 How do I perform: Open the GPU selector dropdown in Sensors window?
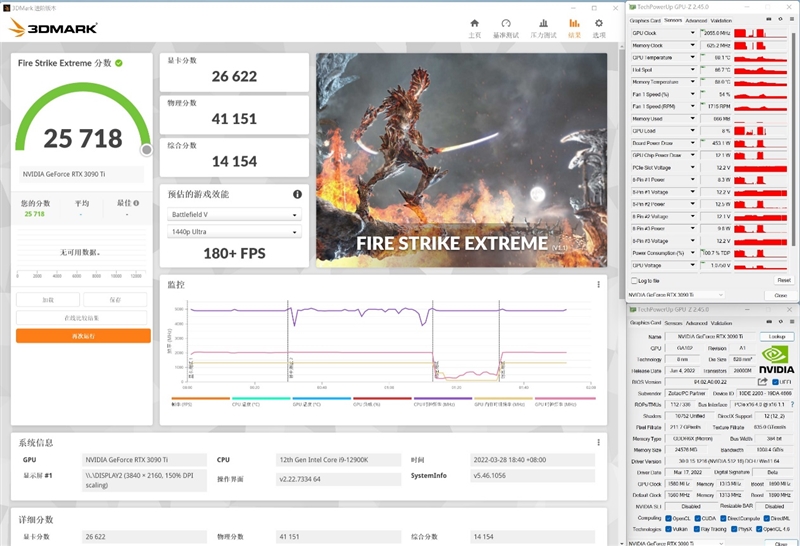tap(676, 295)
